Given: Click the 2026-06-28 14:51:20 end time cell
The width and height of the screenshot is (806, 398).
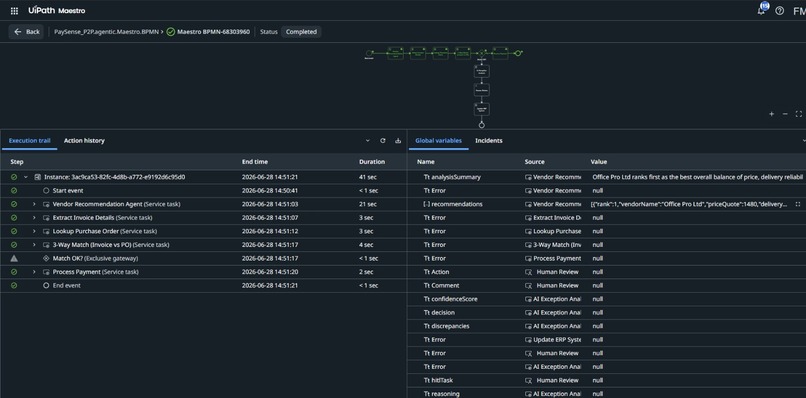Looking at the screenshot, I should tap(270, 272).
